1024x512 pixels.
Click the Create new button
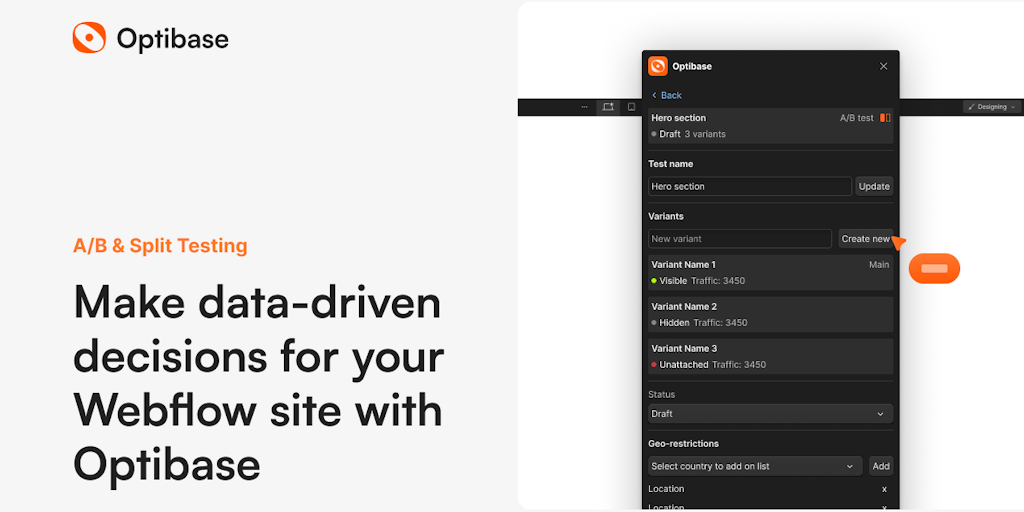tap(865, 238)
